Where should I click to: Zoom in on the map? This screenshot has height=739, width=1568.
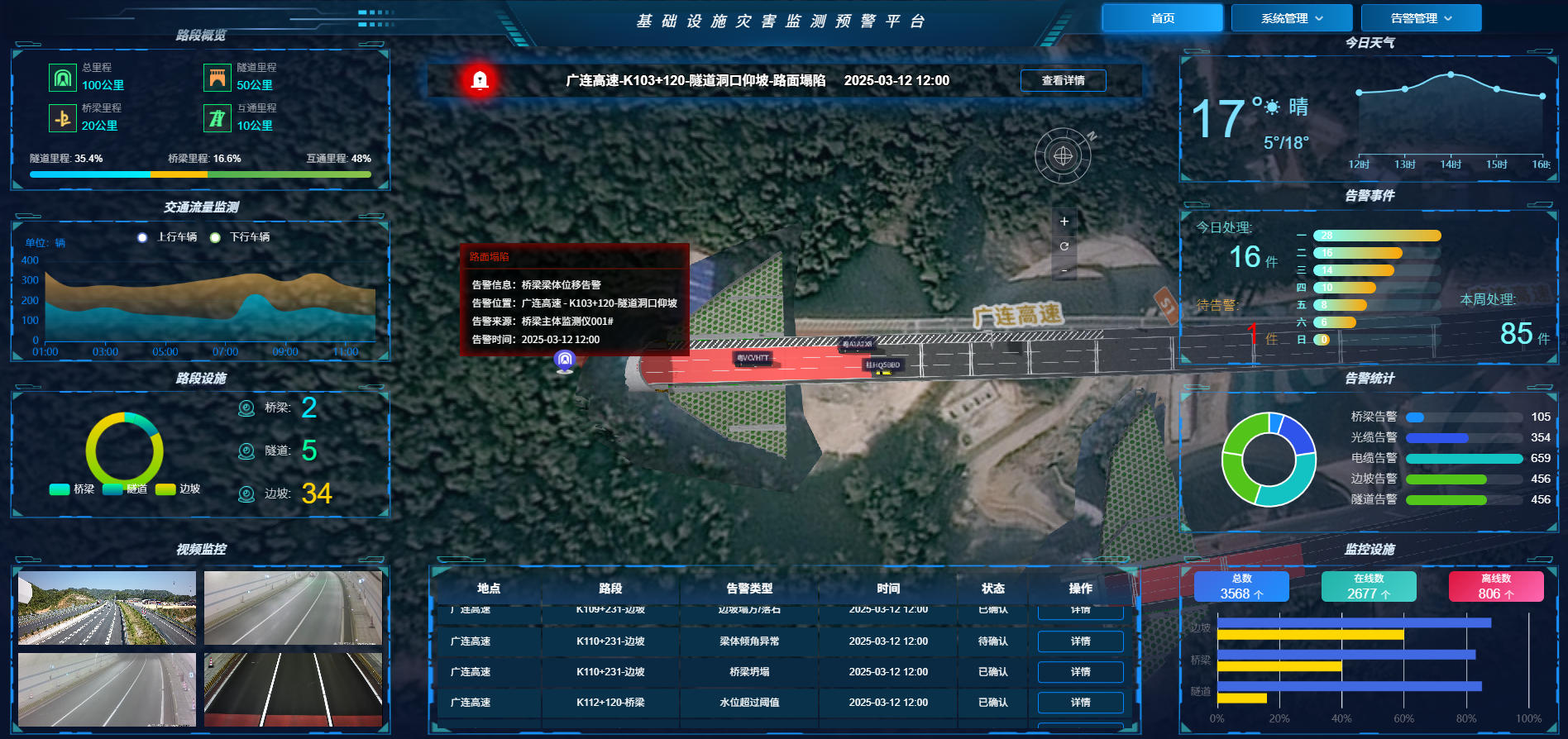pos(1064,222)
